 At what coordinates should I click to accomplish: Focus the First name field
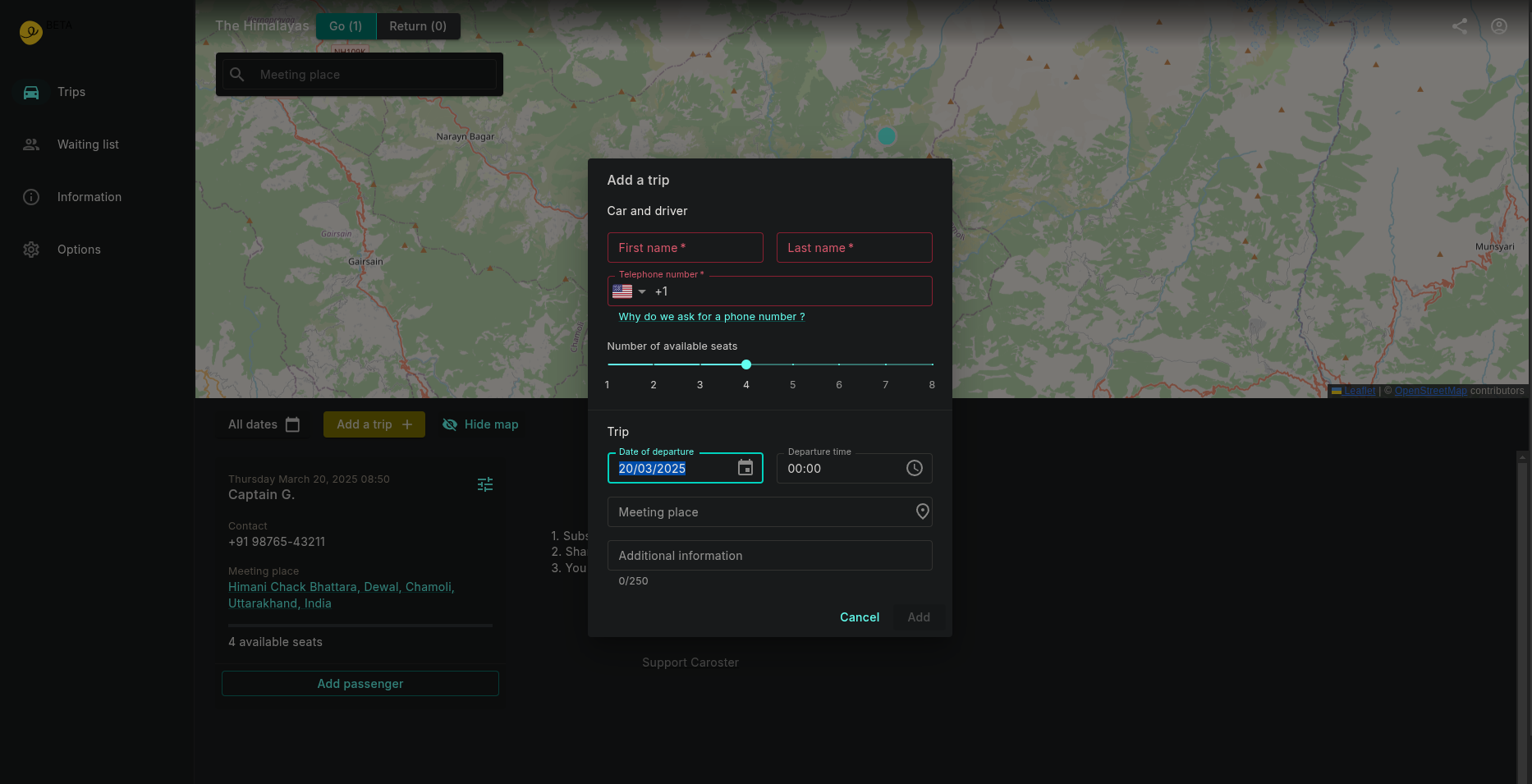pos(686,248)
